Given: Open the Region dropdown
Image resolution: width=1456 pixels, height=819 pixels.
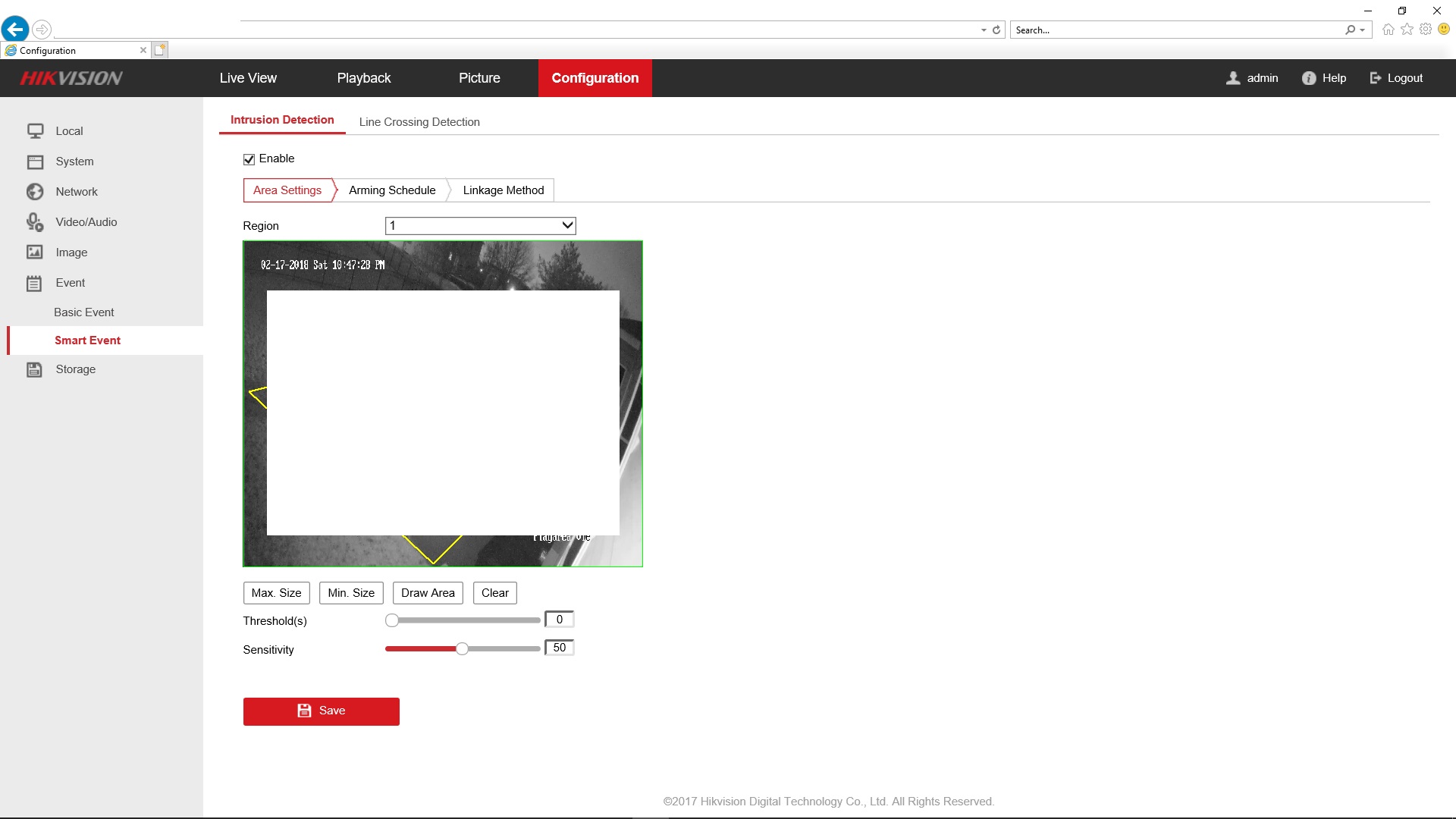Looking at the screenshot, I should [480, 225].
